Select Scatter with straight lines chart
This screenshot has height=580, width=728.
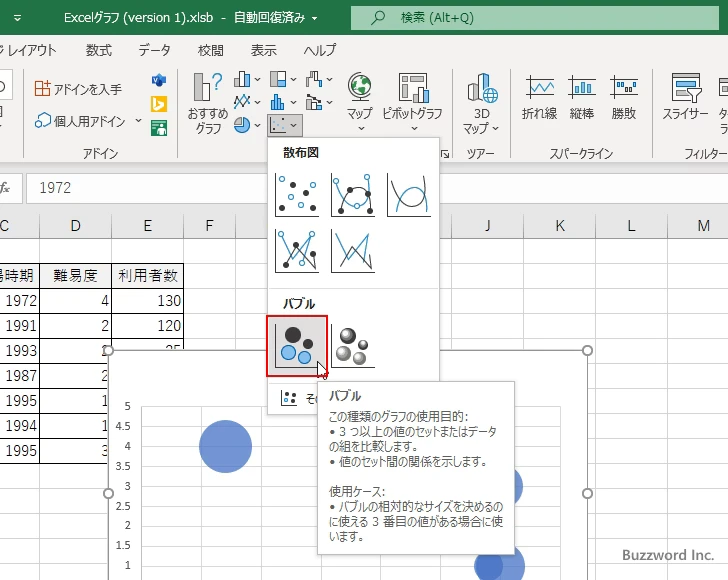pyautogui.click(x=353, y=251)
